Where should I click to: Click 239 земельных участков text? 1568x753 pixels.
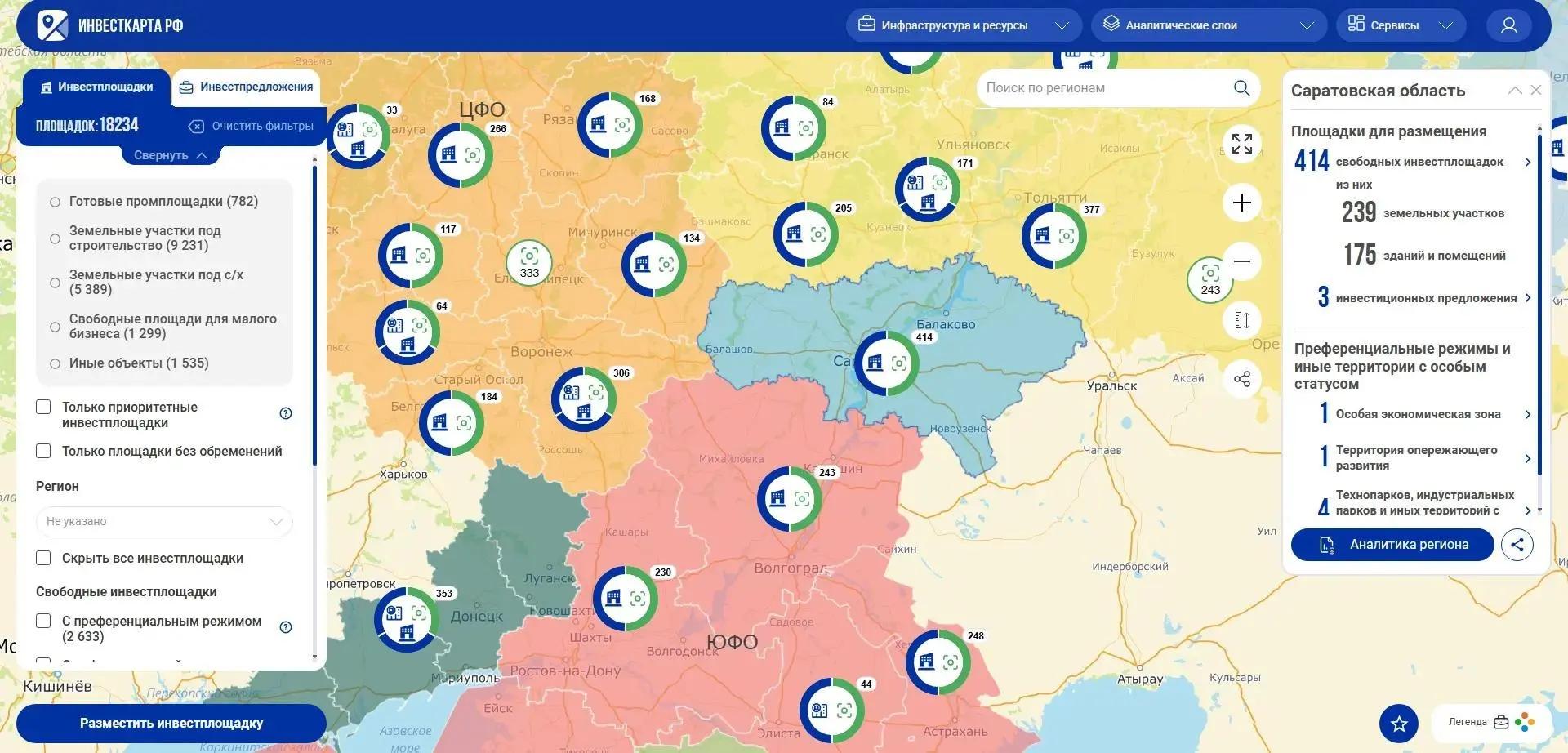coord(1423,212)
